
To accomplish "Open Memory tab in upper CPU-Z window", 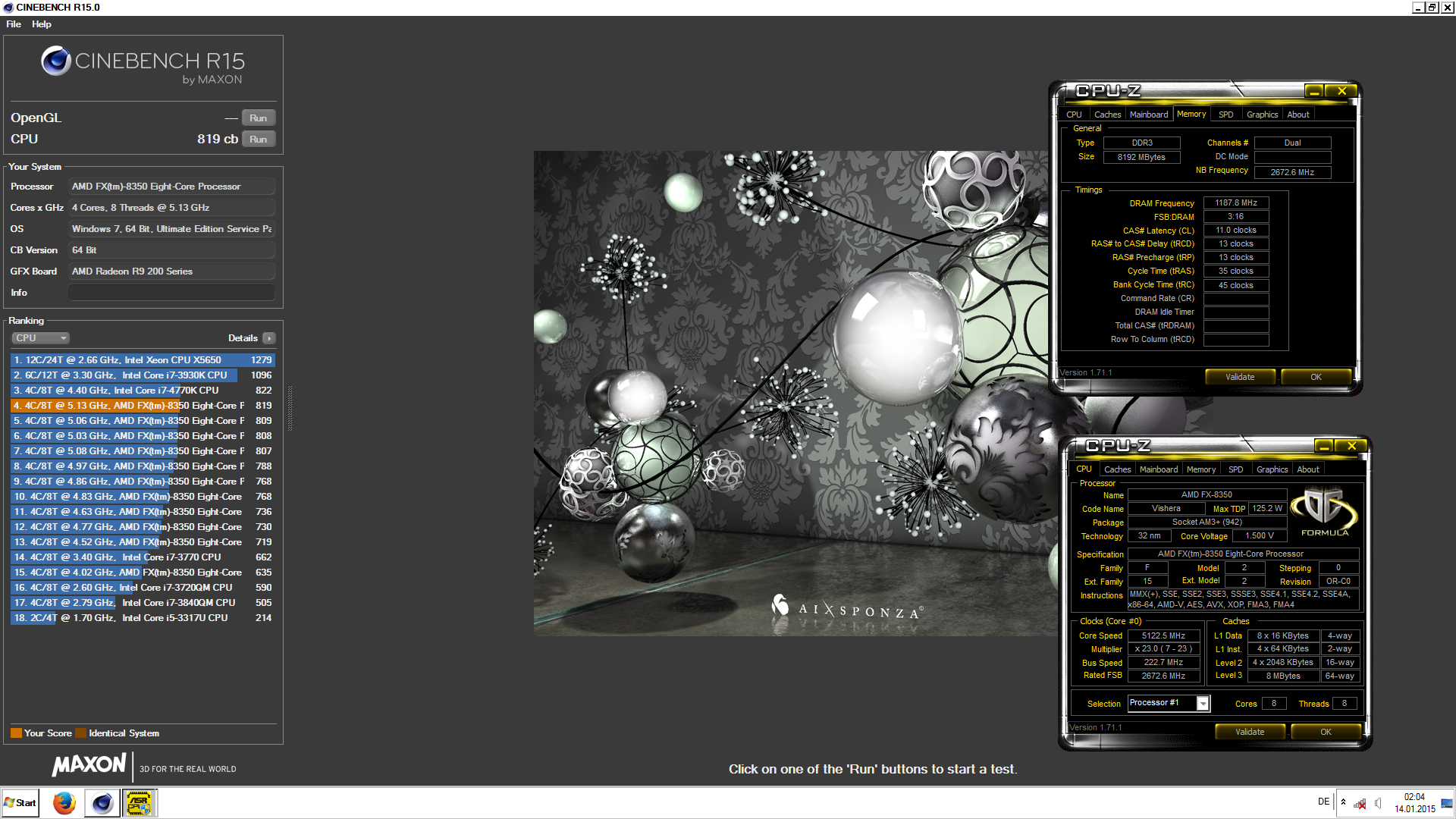I will 1191,114.
